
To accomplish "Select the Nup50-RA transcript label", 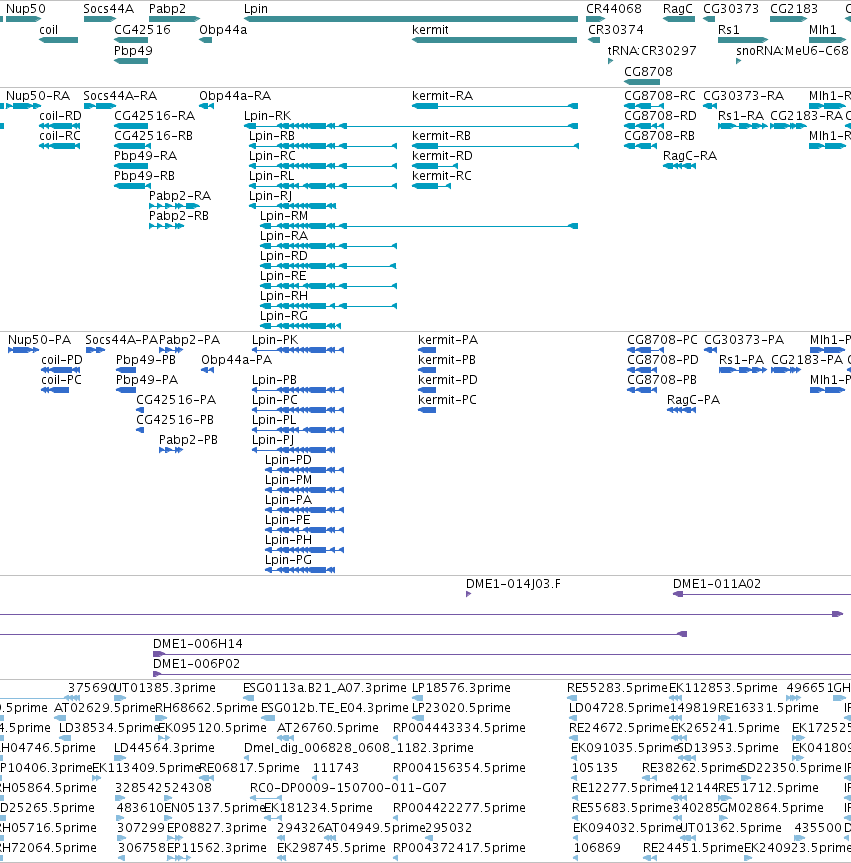I will tap(38, 96).
